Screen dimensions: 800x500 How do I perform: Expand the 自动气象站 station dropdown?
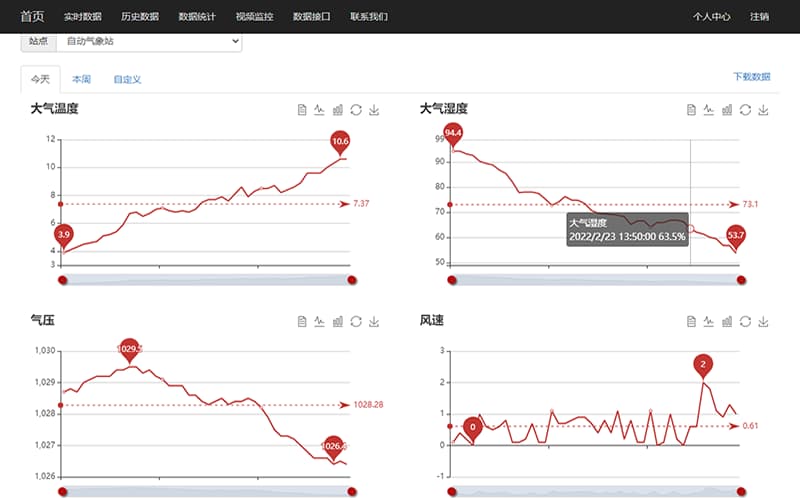click(x=150, y=42)
